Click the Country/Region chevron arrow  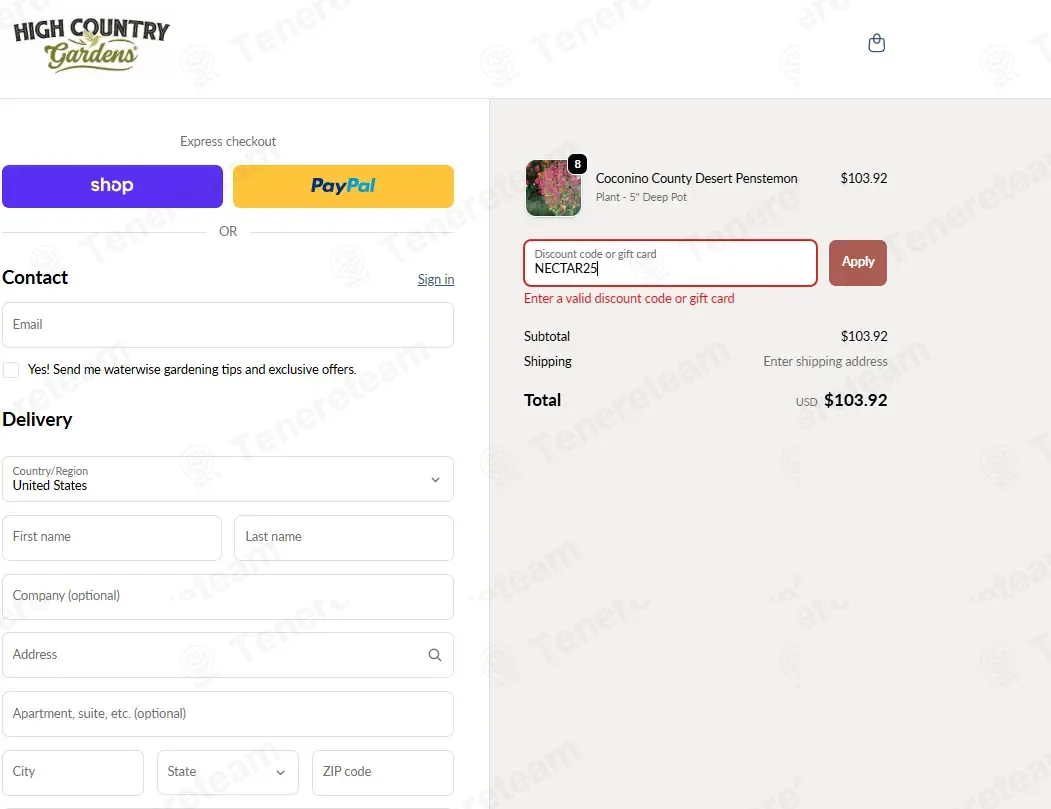click(x=435, y=479)
